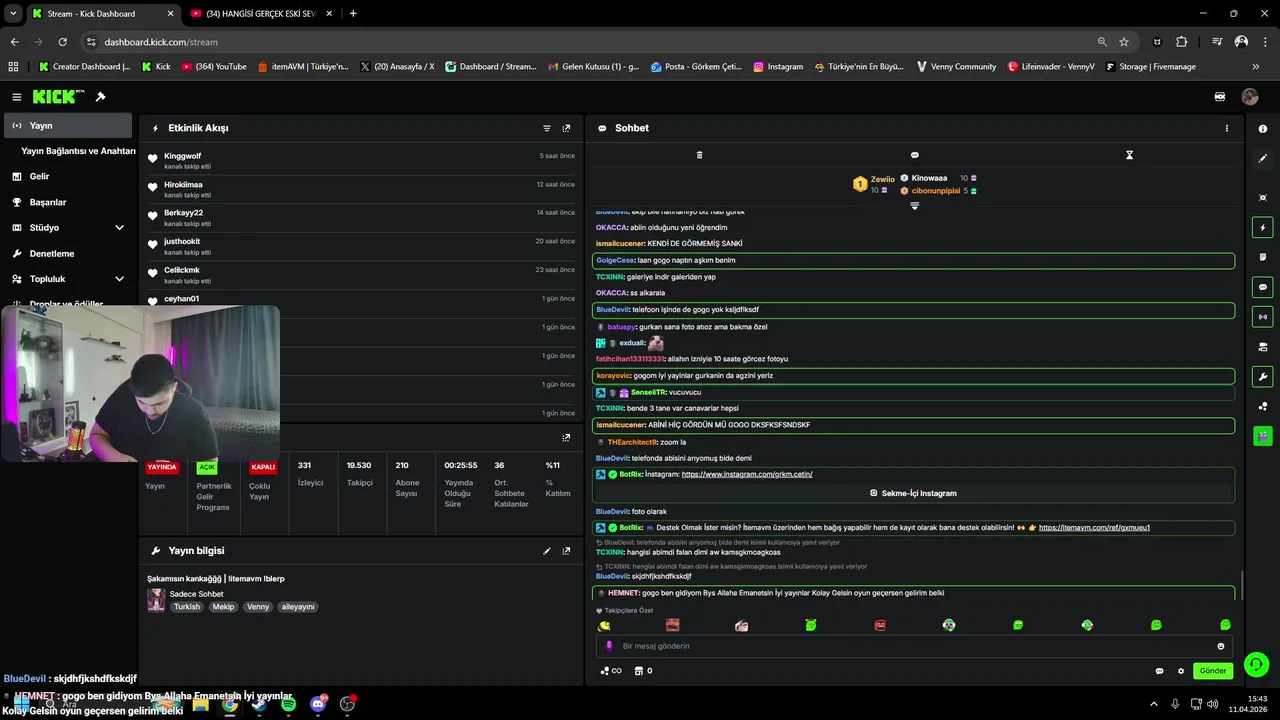
Task: Open the itemavm.com/ref/grxmusu1 link
Action: [x=1094, y=527]
